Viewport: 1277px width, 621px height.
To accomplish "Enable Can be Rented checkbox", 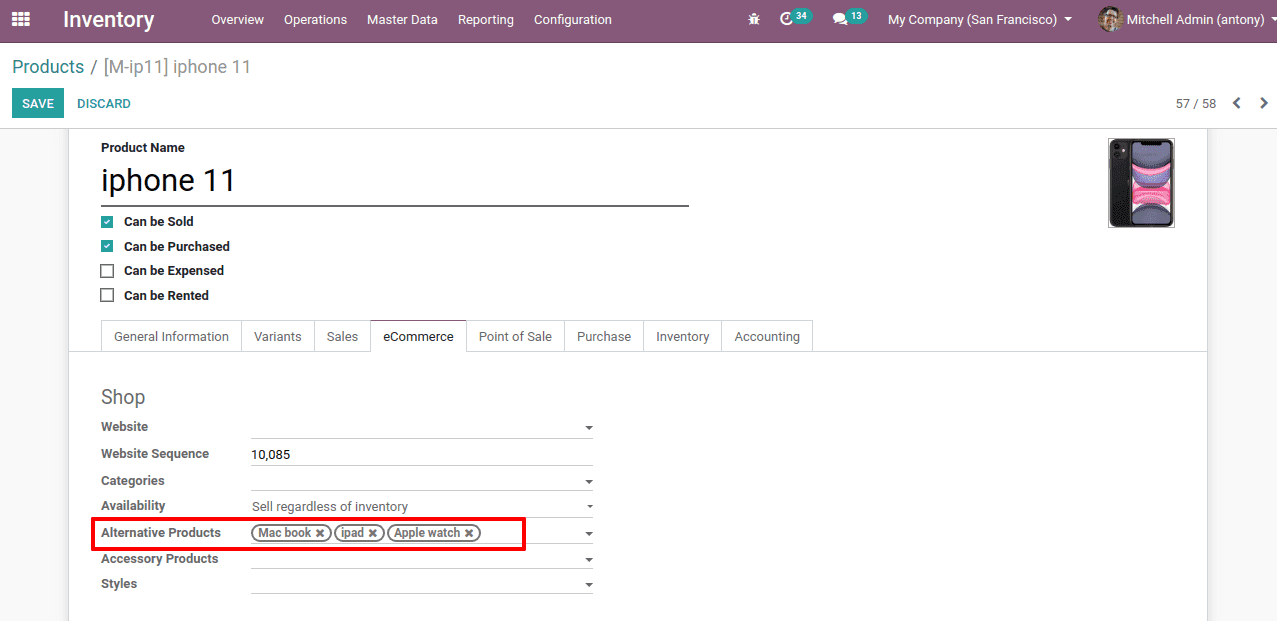I will click(x=107, y=296).
